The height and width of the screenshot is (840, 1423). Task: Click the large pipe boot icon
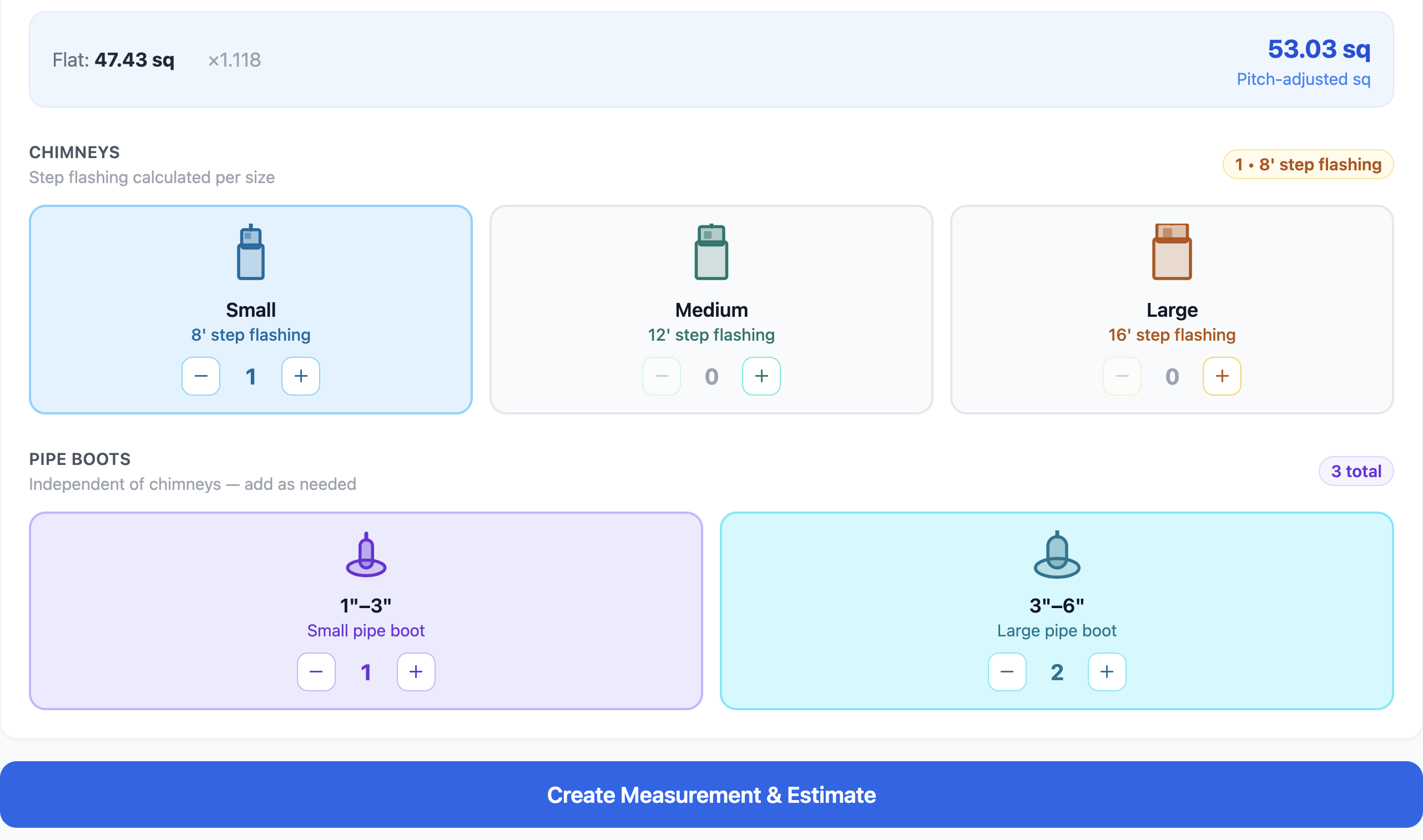click(1056, 555)
